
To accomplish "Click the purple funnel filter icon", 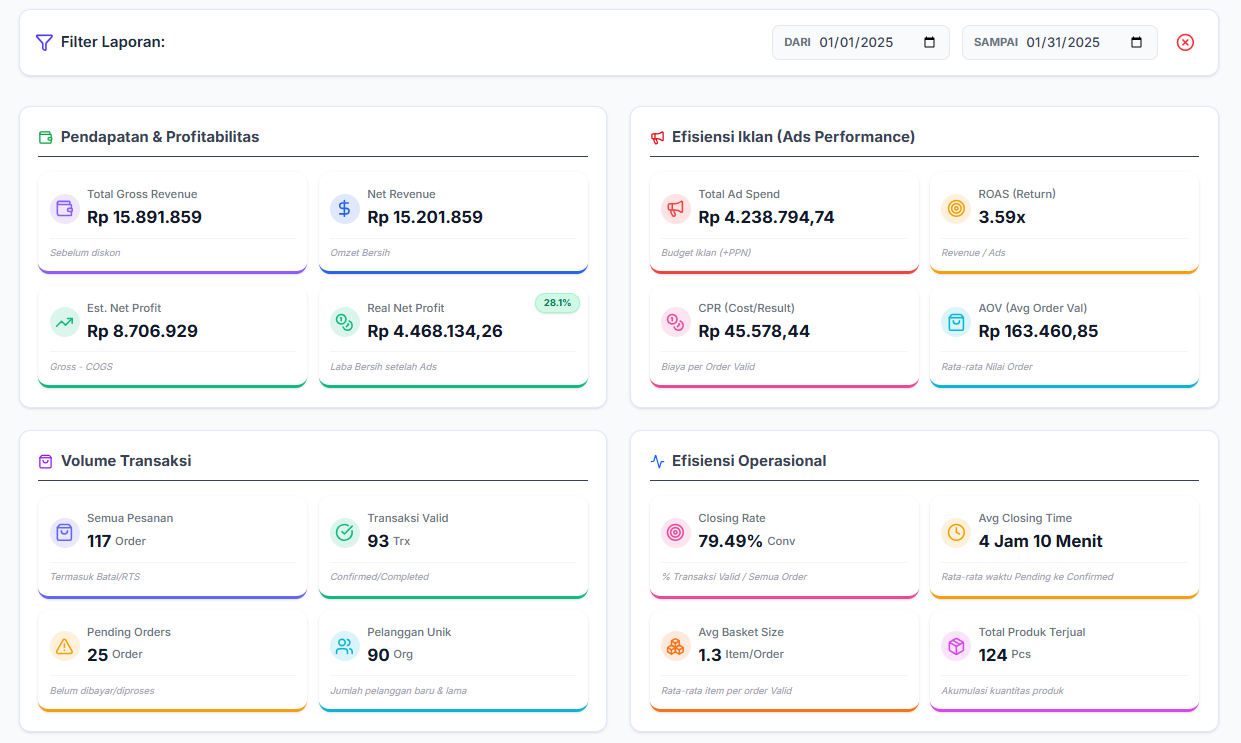I will click(42, 42).
